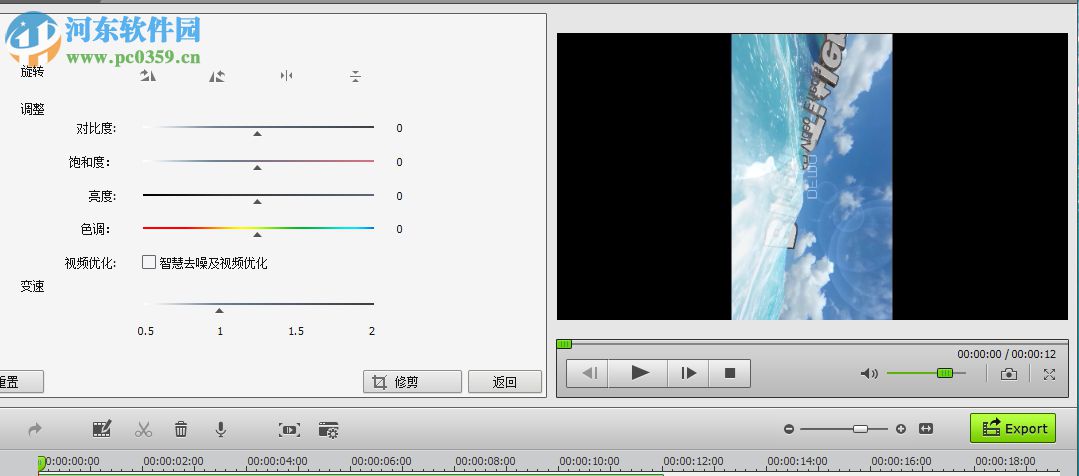1079x476 pixels.
Task: Click the 亮度 brightness slider handle
Action: click(x=257, y=202)
